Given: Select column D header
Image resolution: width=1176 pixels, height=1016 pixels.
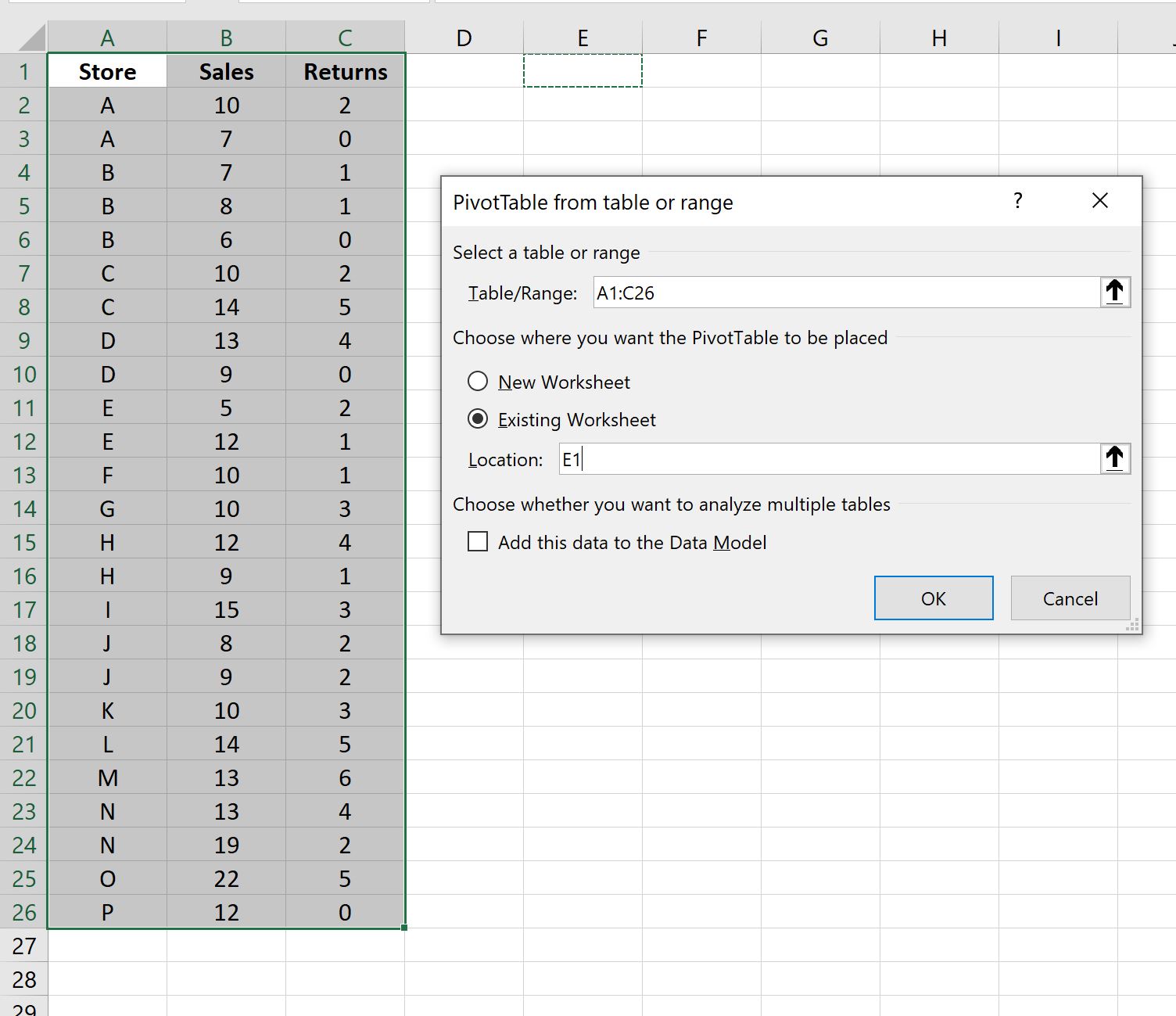Looking at the screenshot, I should [x=464, y=37].
